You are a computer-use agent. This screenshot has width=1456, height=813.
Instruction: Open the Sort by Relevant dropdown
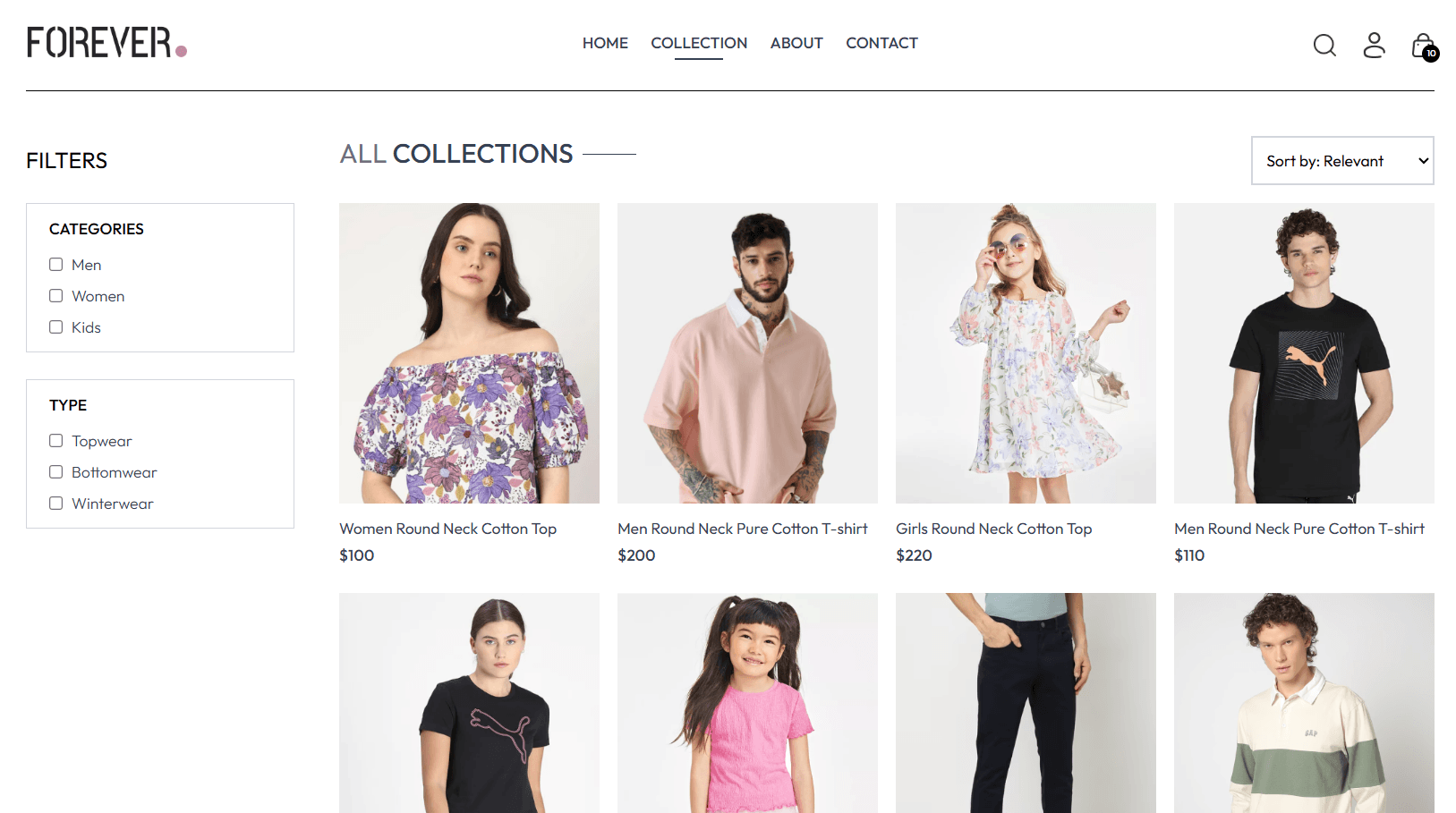(x=1341, y=161)
